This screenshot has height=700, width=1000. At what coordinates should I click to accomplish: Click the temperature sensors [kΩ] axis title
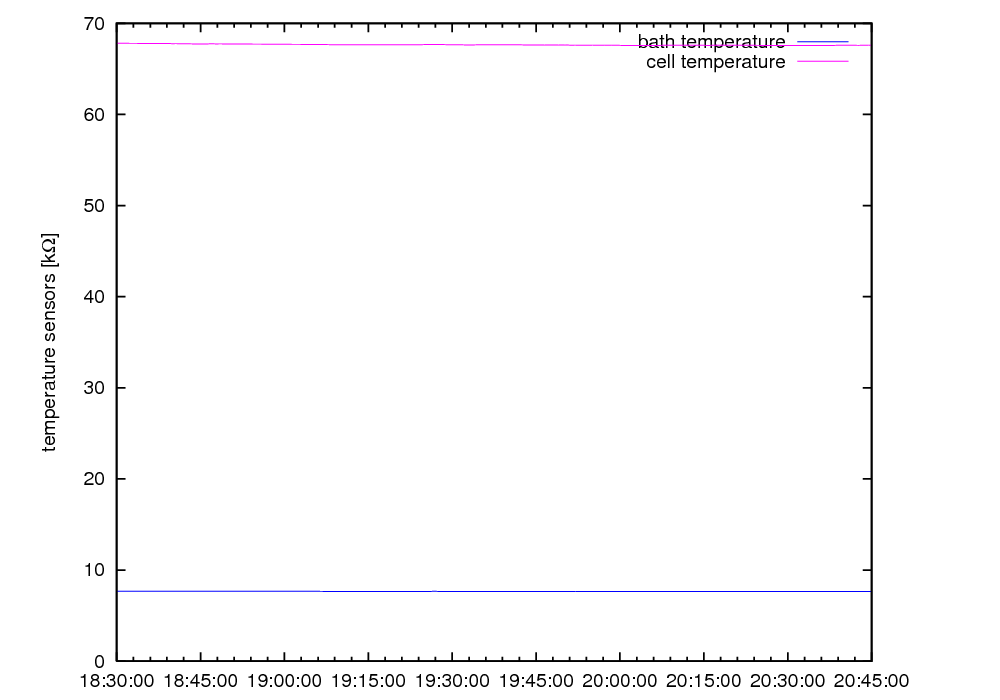[x=49, y=342]
